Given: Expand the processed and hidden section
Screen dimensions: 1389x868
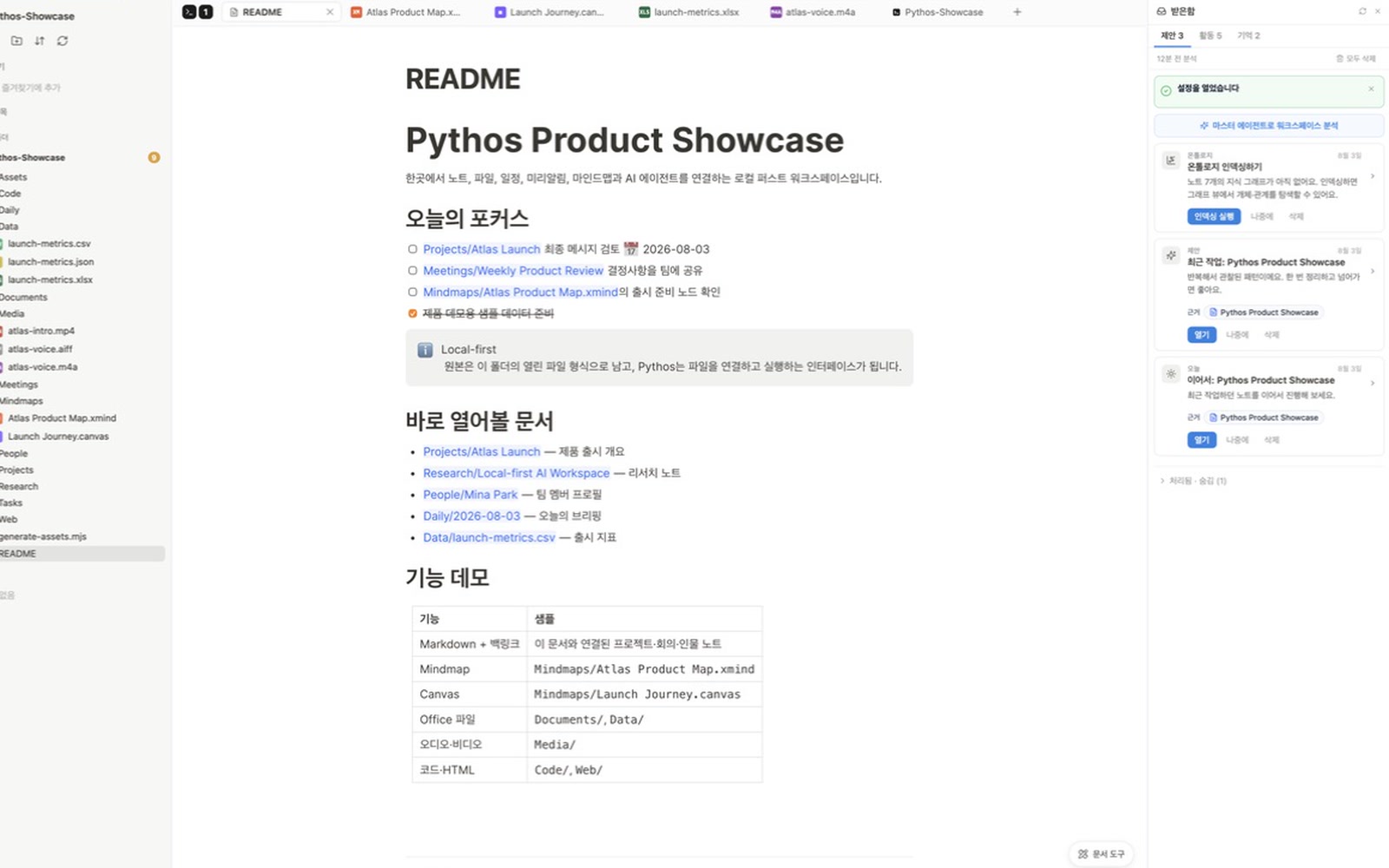Looking at the screenshot, I should point(1194,481).
